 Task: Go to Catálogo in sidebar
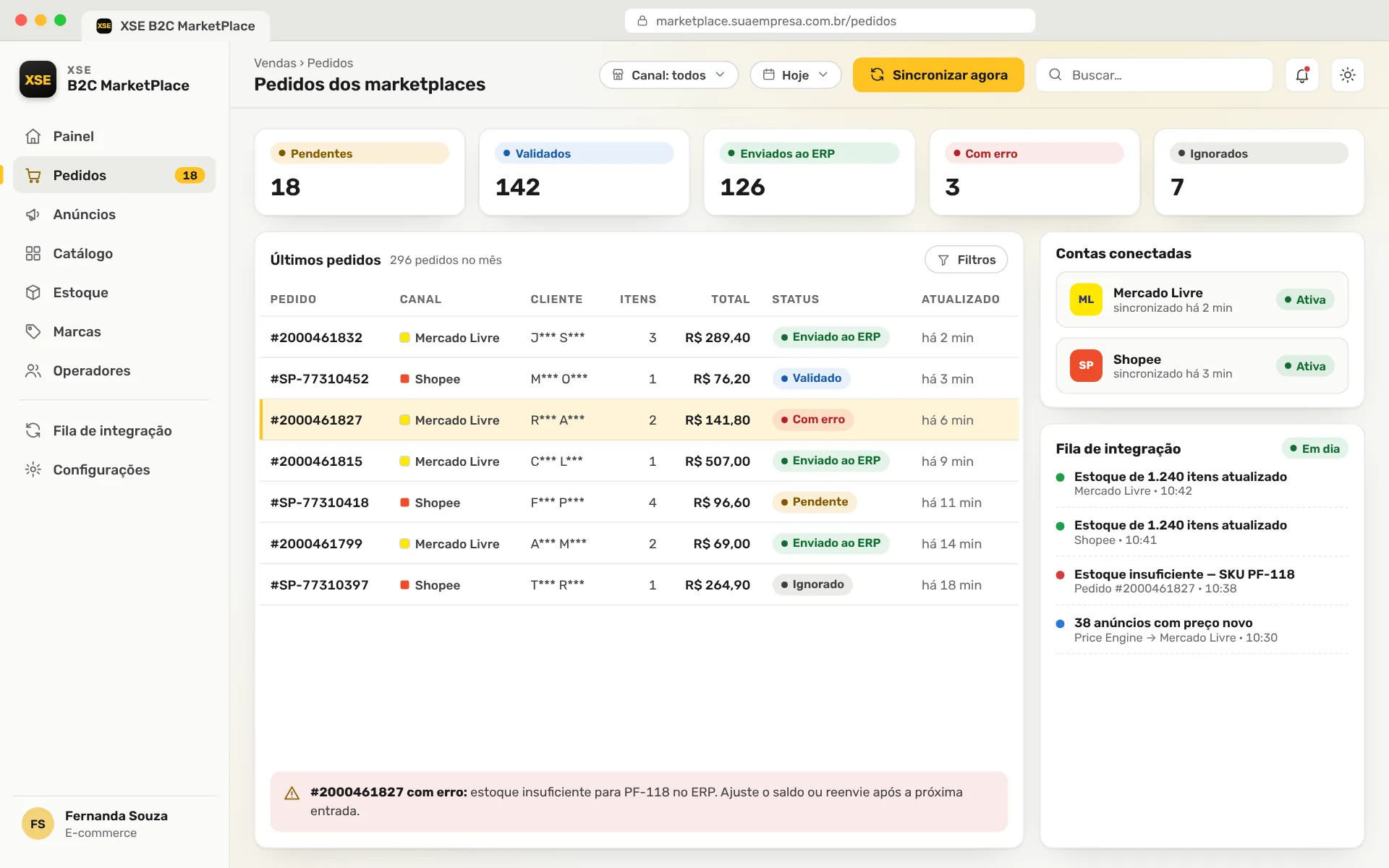[x=114, y=253]
